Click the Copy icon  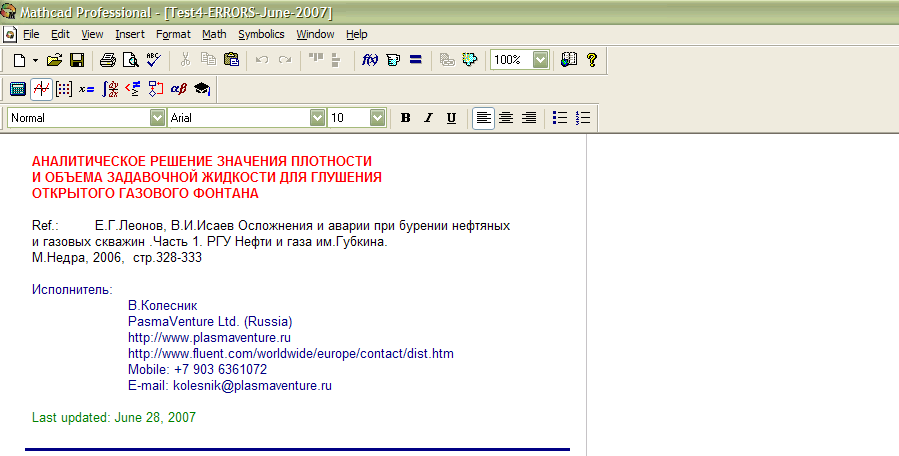(208, 60)
